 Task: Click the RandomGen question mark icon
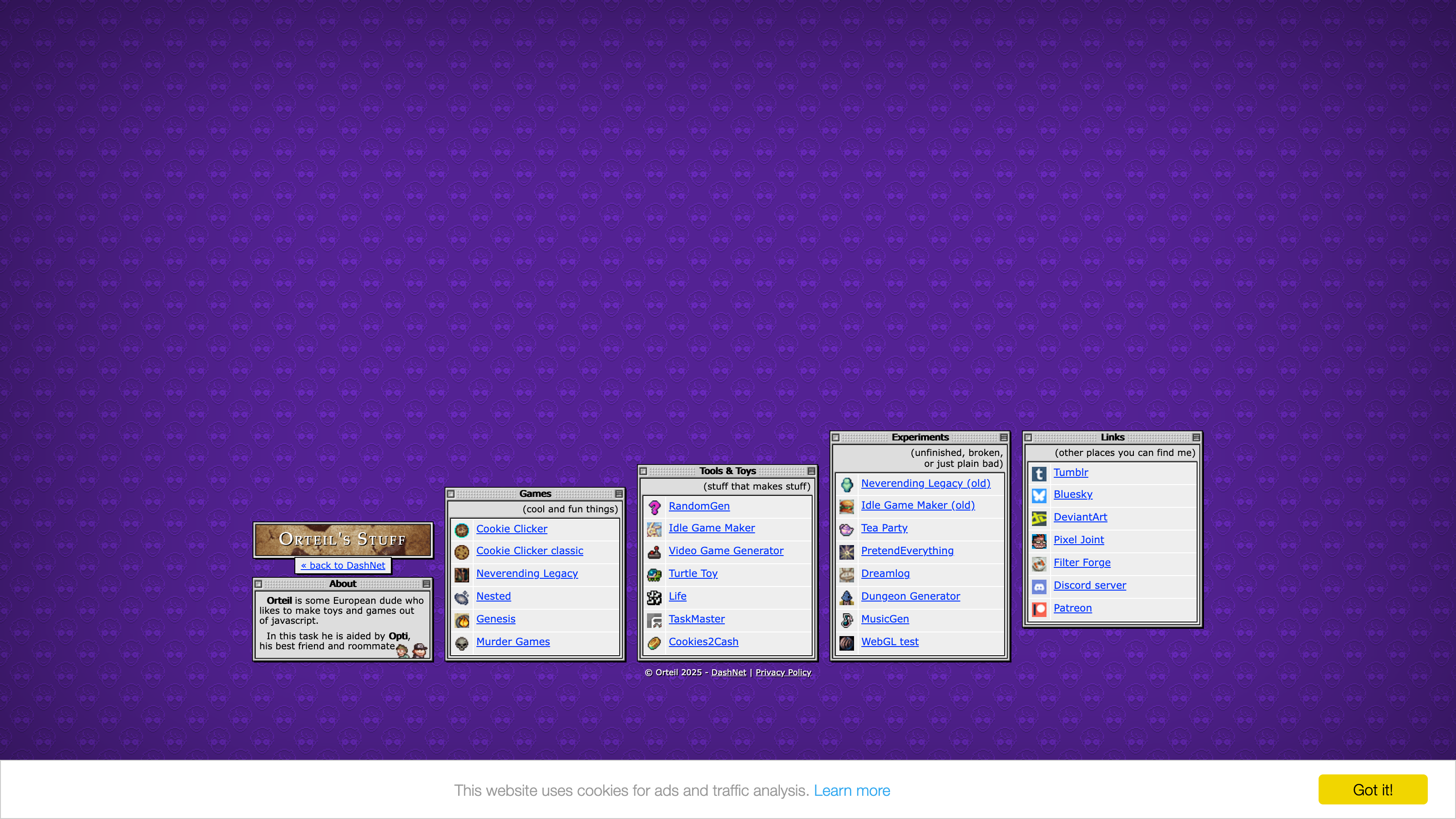pyautogui.click(x=655, y=507)
